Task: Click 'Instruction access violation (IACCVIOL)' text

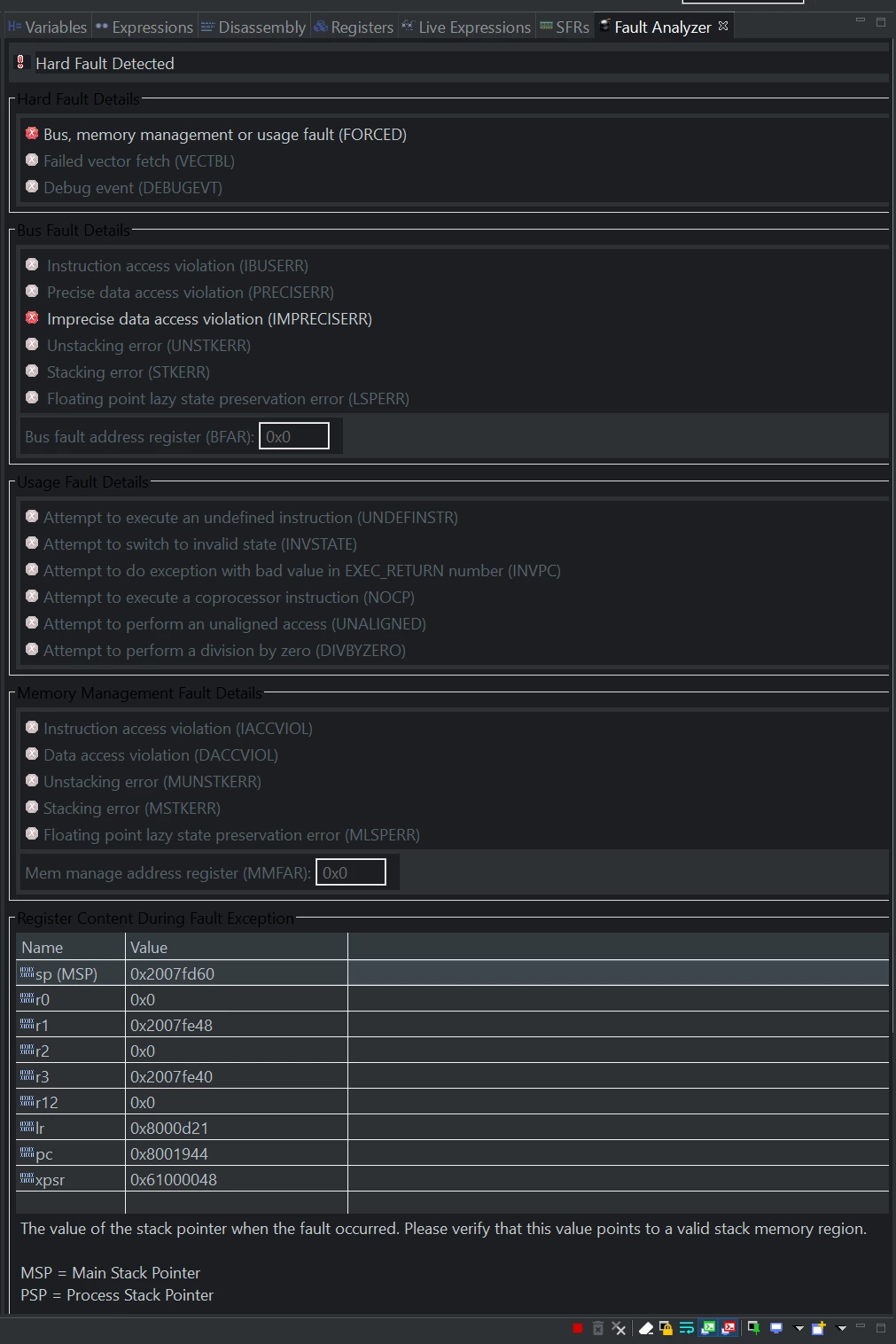Action: 178,729
